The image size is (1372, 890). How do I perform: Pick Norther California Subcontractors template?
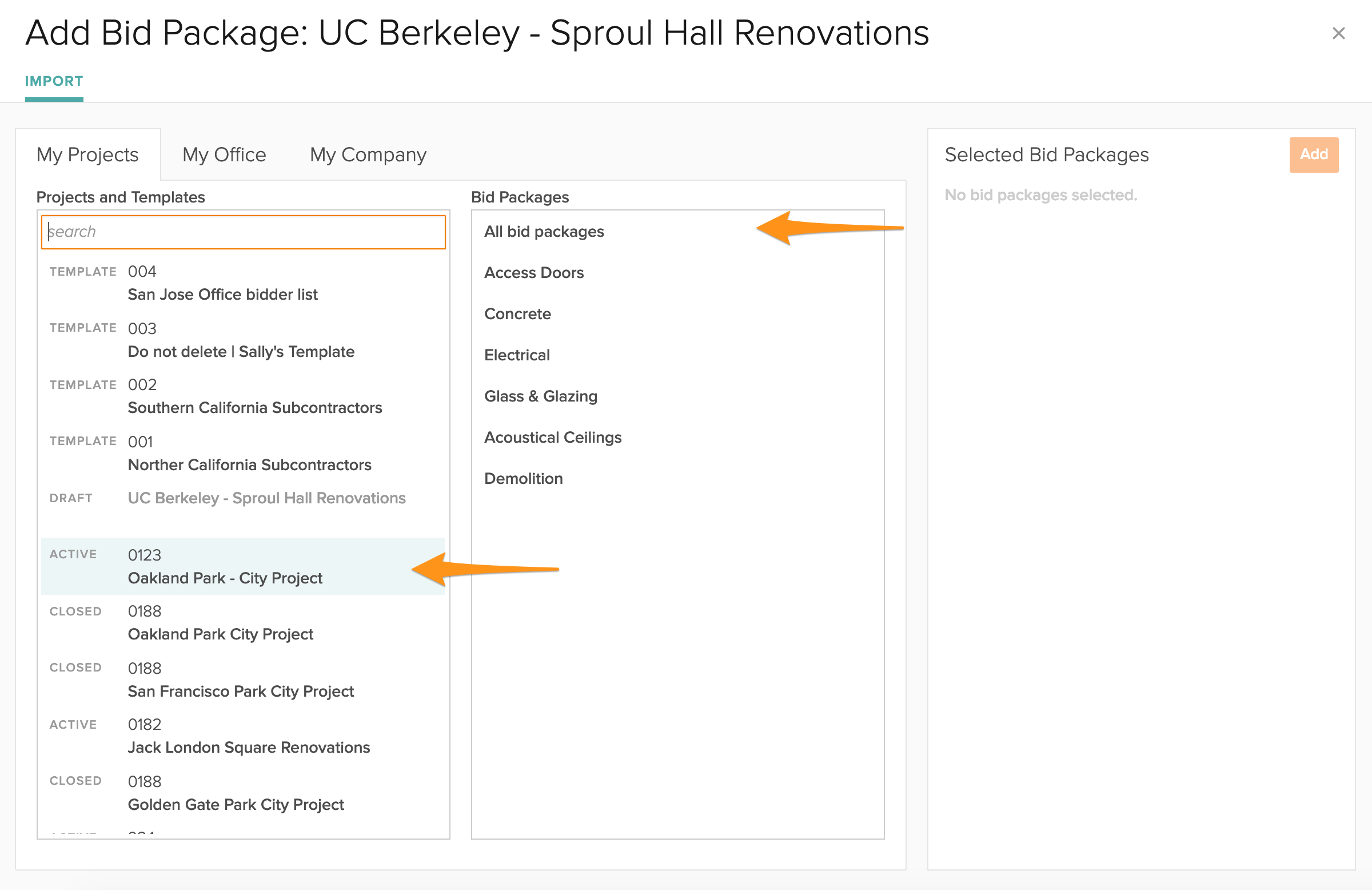(249, 454)
